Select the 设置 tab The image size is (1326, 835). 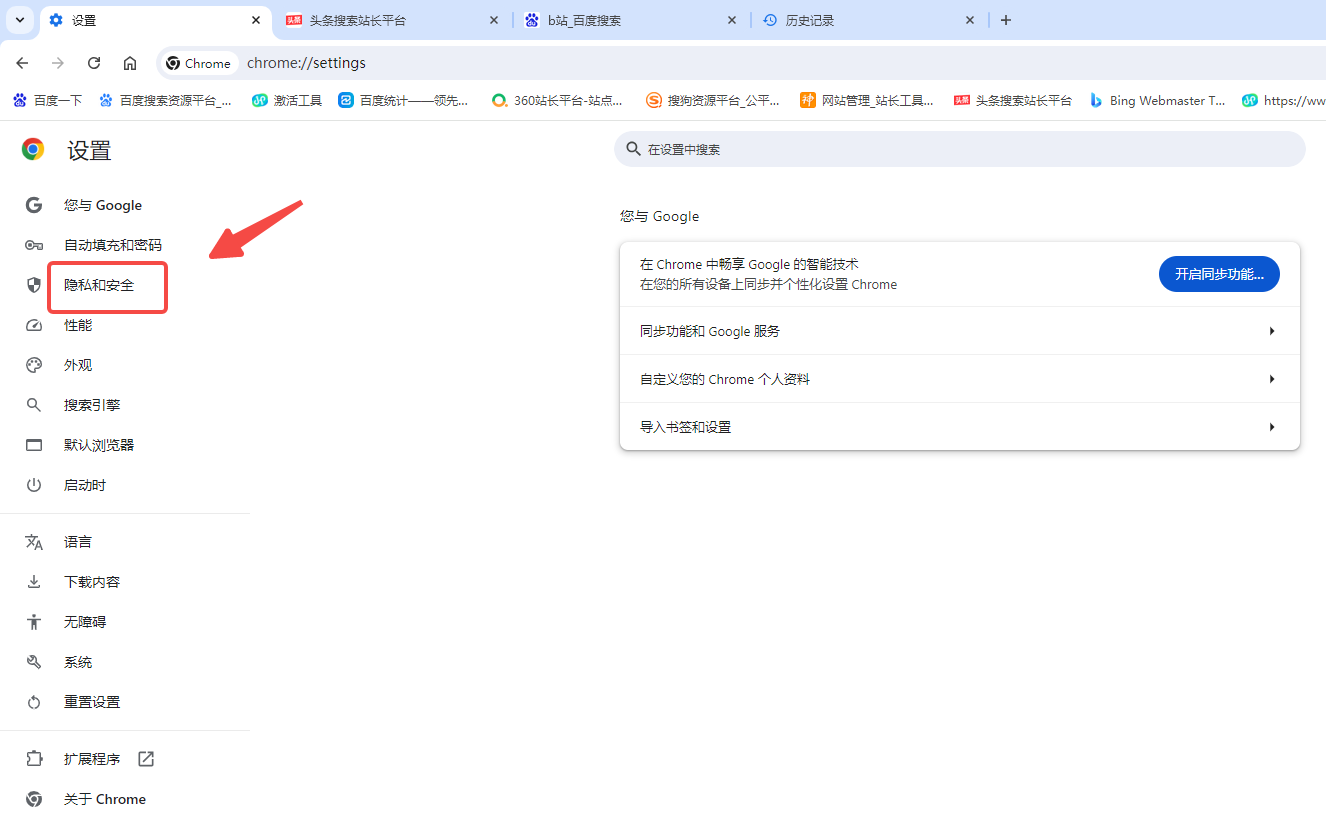point(155,20)
